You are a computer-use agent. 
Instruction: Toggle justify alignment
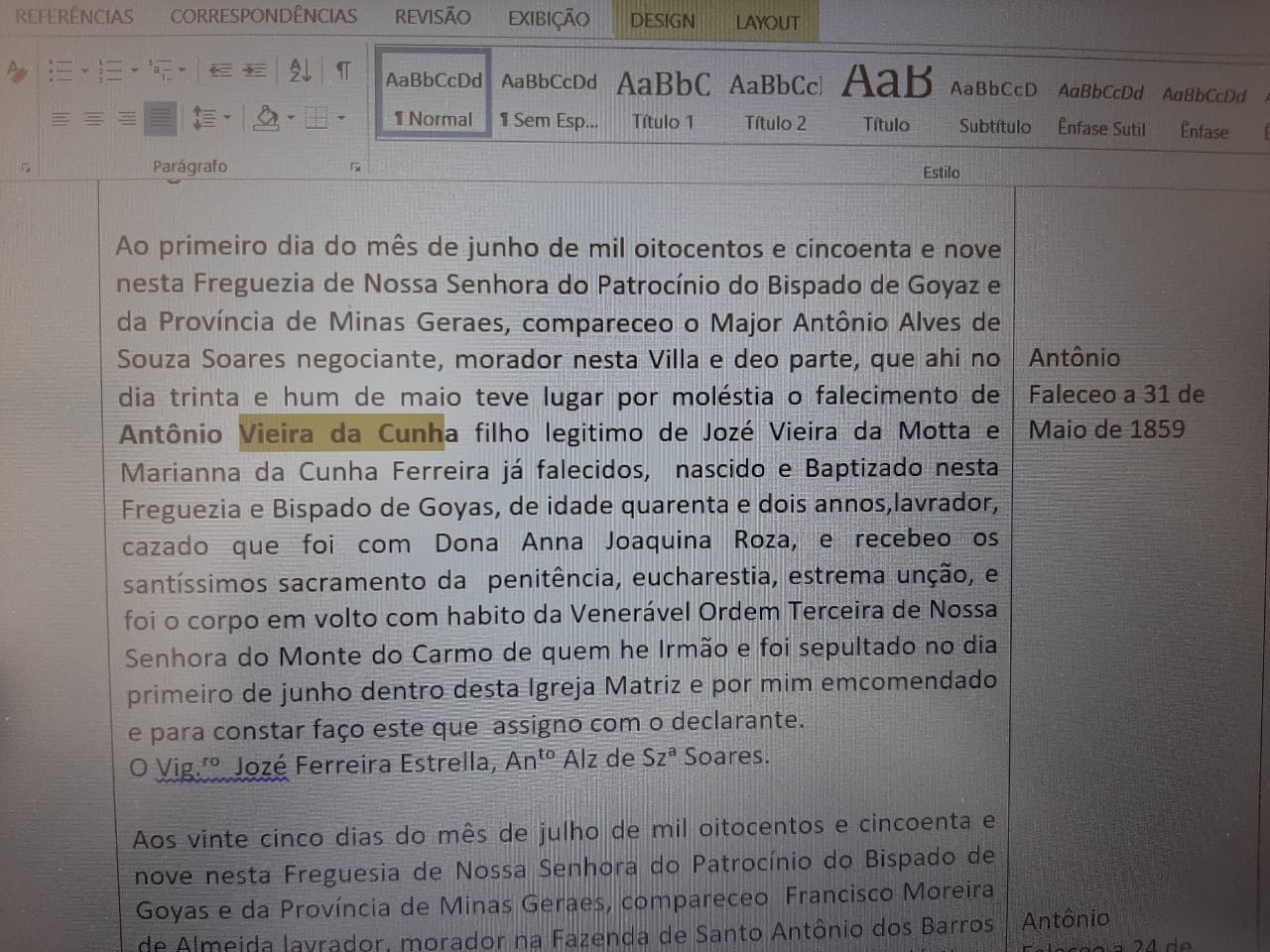(161, 119)
